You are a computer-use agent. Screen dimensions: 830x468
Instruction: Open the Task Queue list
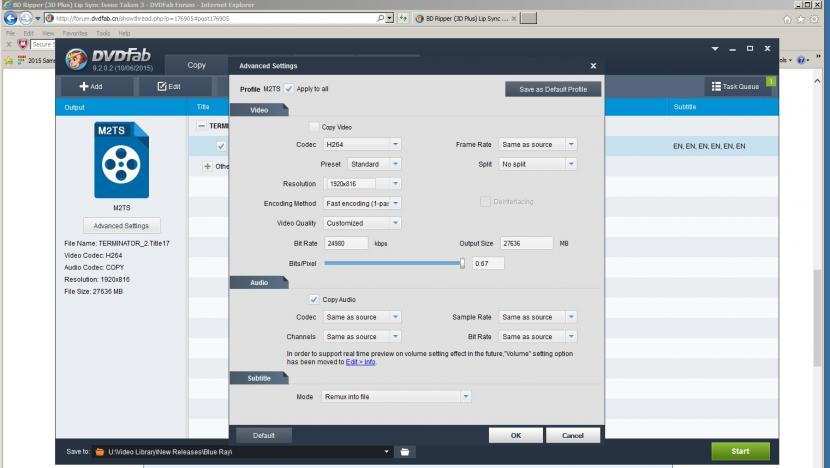click(735, 87)
